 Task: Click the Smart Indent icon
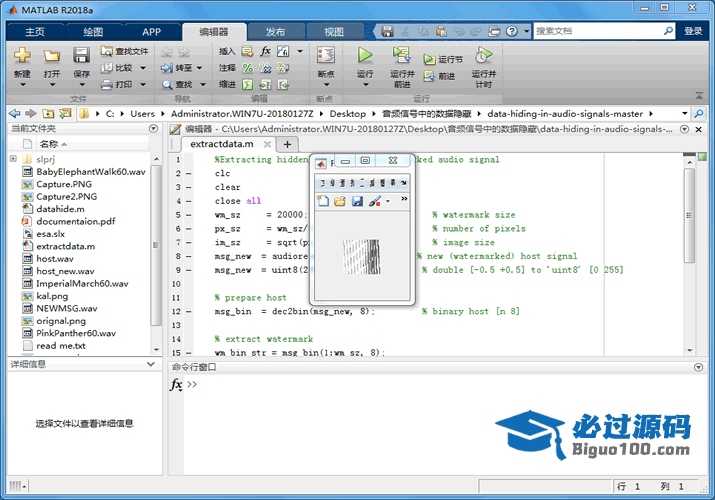[248, 85]
